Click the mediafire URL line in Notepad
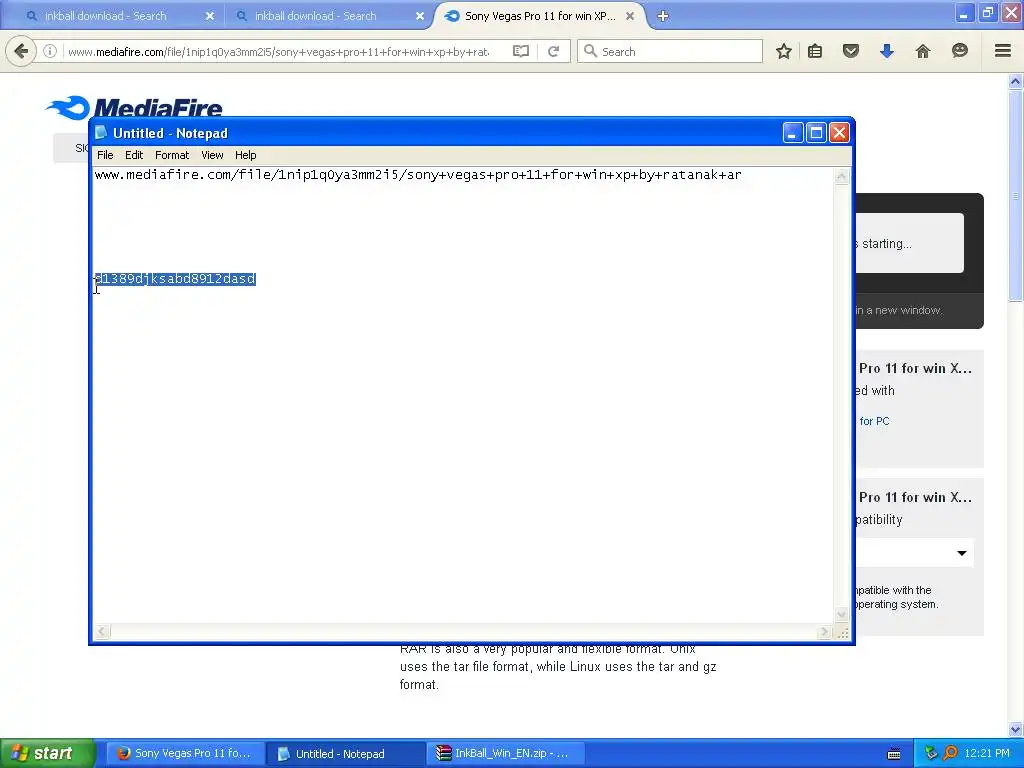 click(418, 174)
